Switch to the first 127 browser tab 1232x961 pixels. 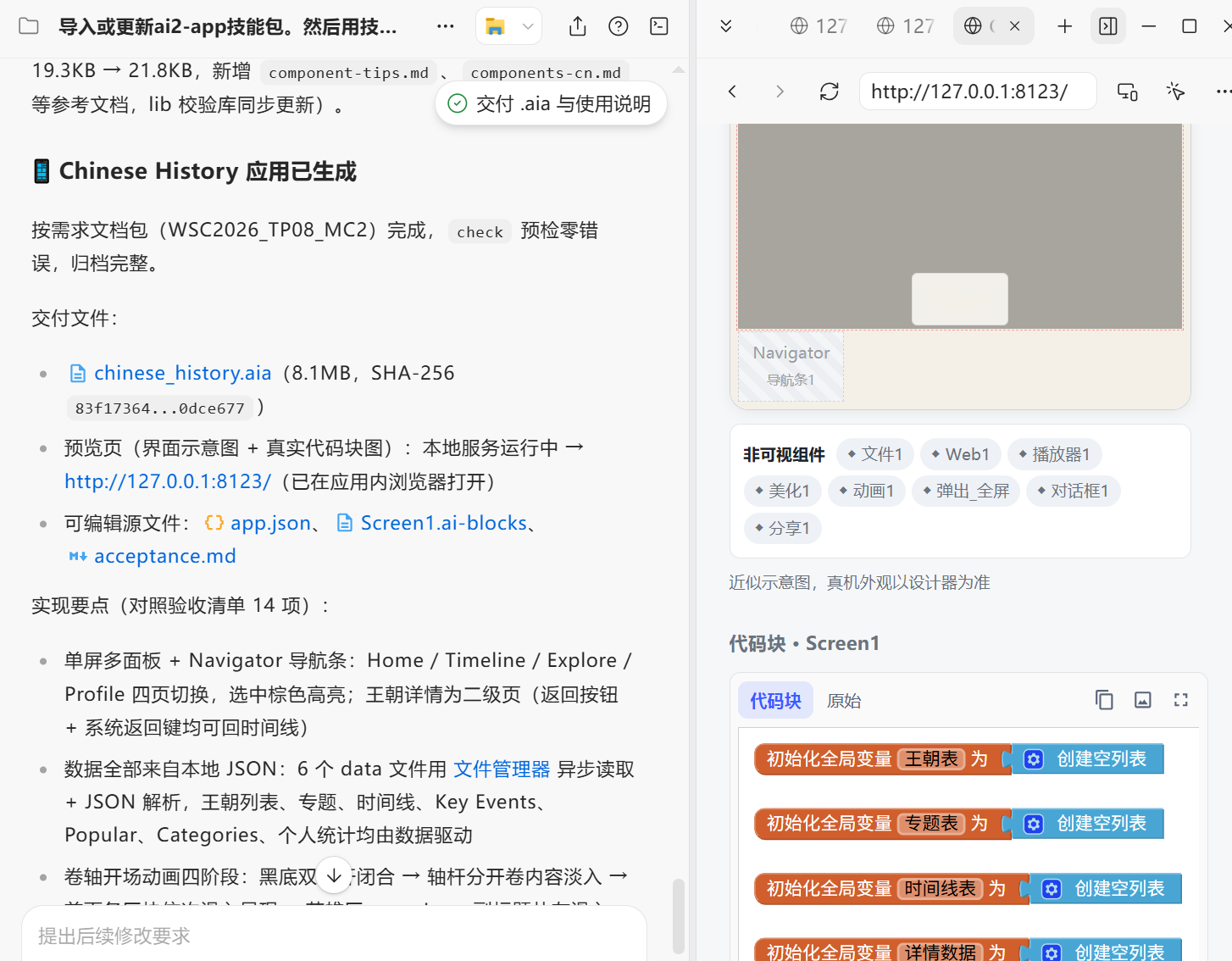[819, 26]
